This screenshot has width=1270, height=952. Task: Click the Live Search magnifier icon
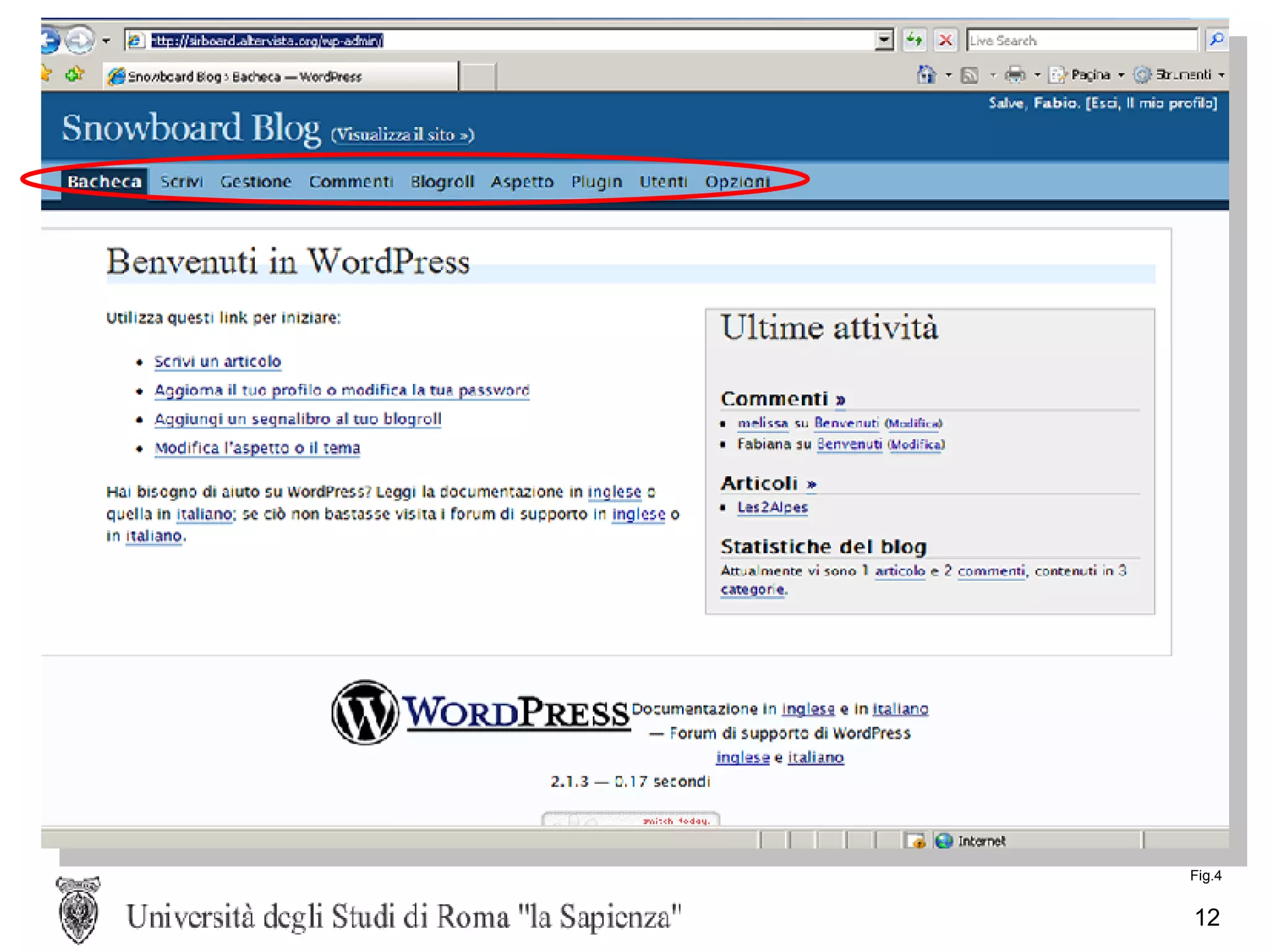1217,40
